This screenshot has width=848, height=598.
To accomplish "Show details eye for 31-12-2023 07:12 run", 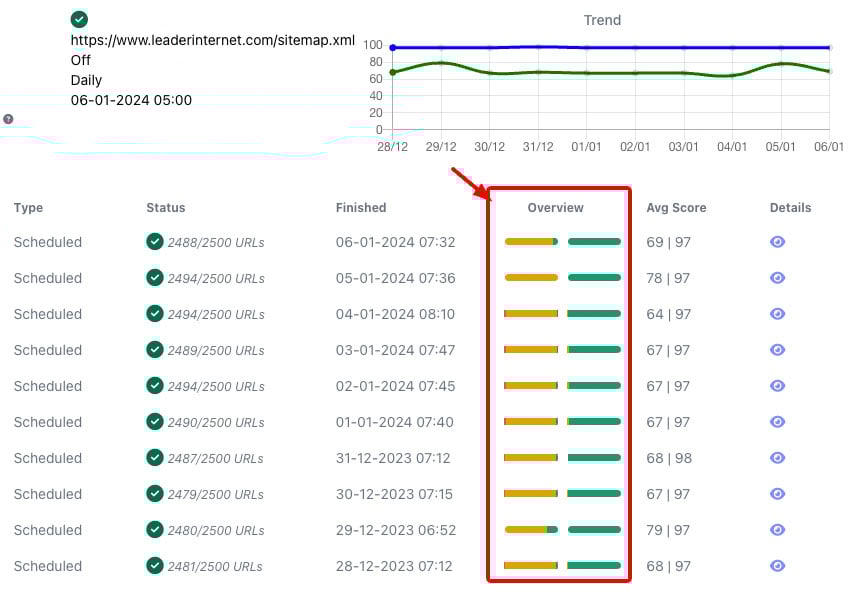I will click(x=777, y=458).
